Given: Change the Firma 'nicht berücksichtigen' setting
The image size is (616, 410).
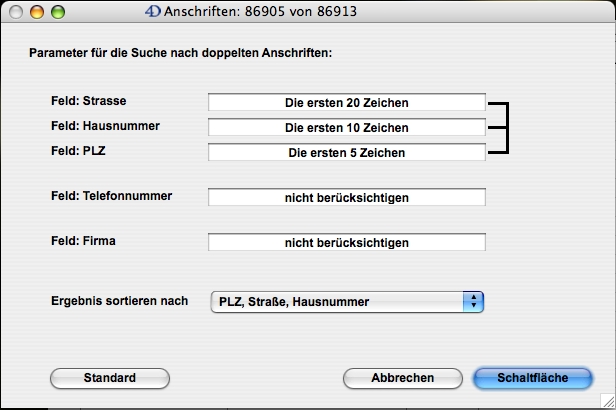Looking at the screenshot, I should [x=346, y=242].
